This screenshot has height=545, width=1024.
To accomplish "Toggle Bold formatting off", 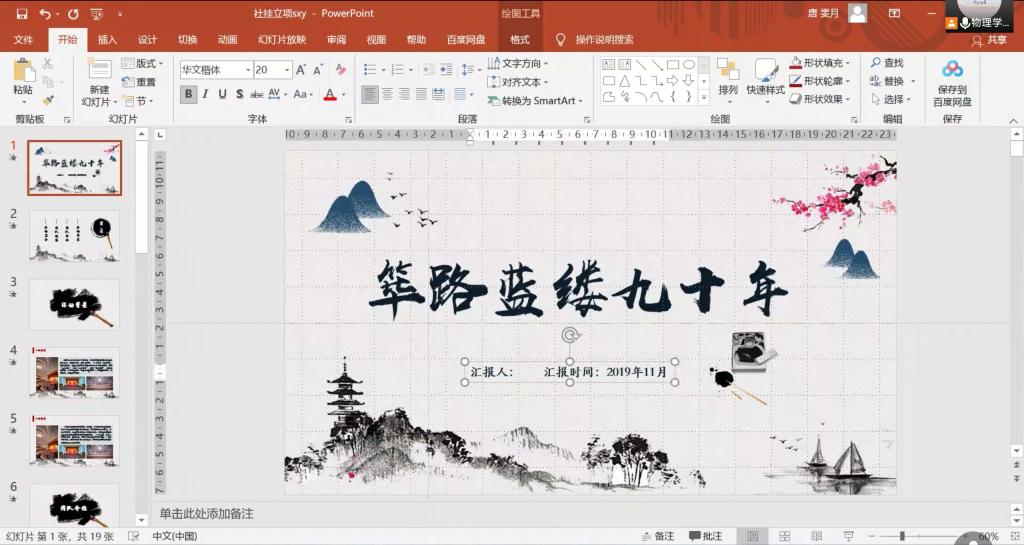I will (189, 95).
